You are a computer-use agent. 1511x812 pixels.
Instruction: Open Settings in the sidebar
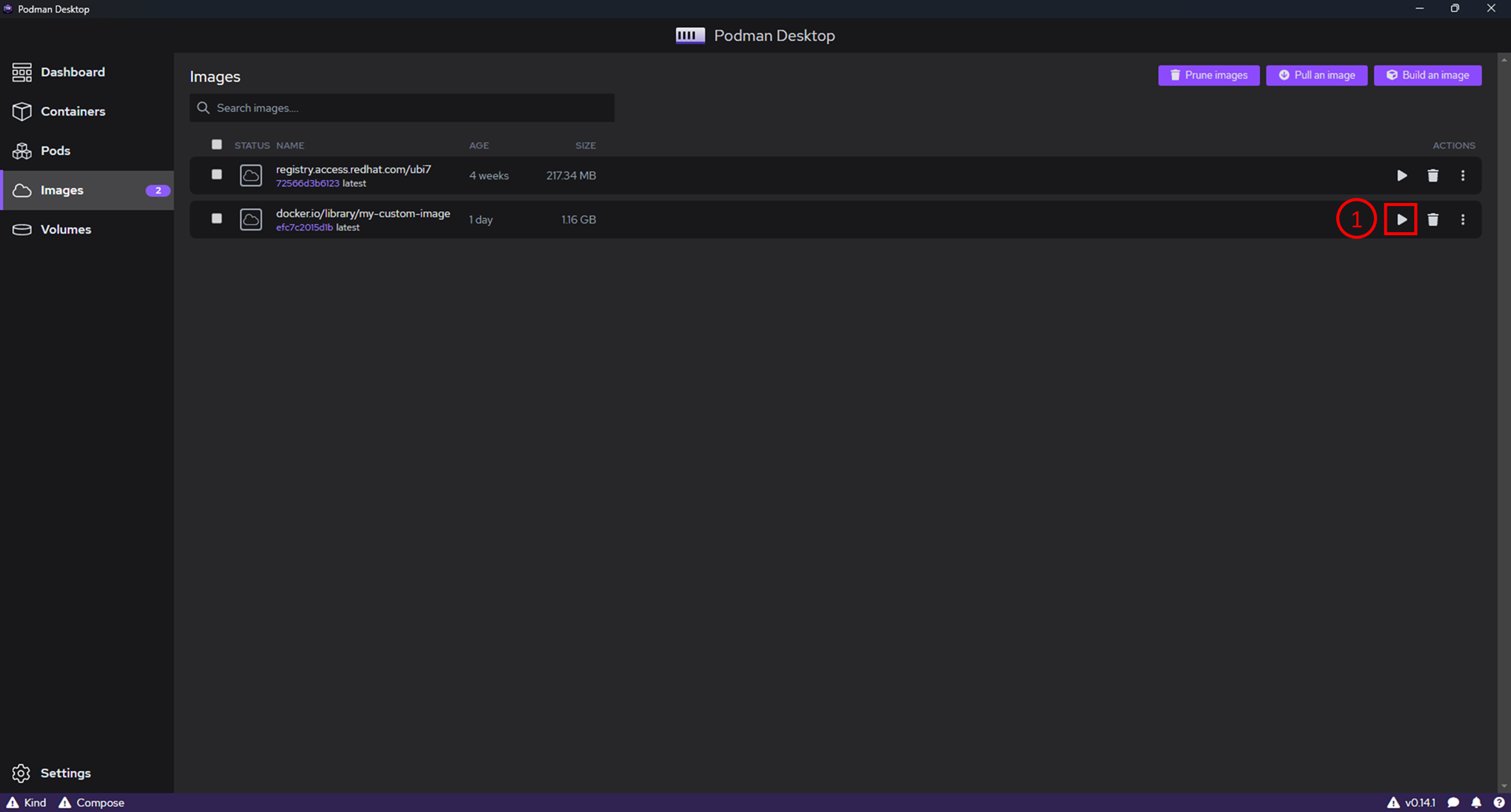(x=87, y=773)
